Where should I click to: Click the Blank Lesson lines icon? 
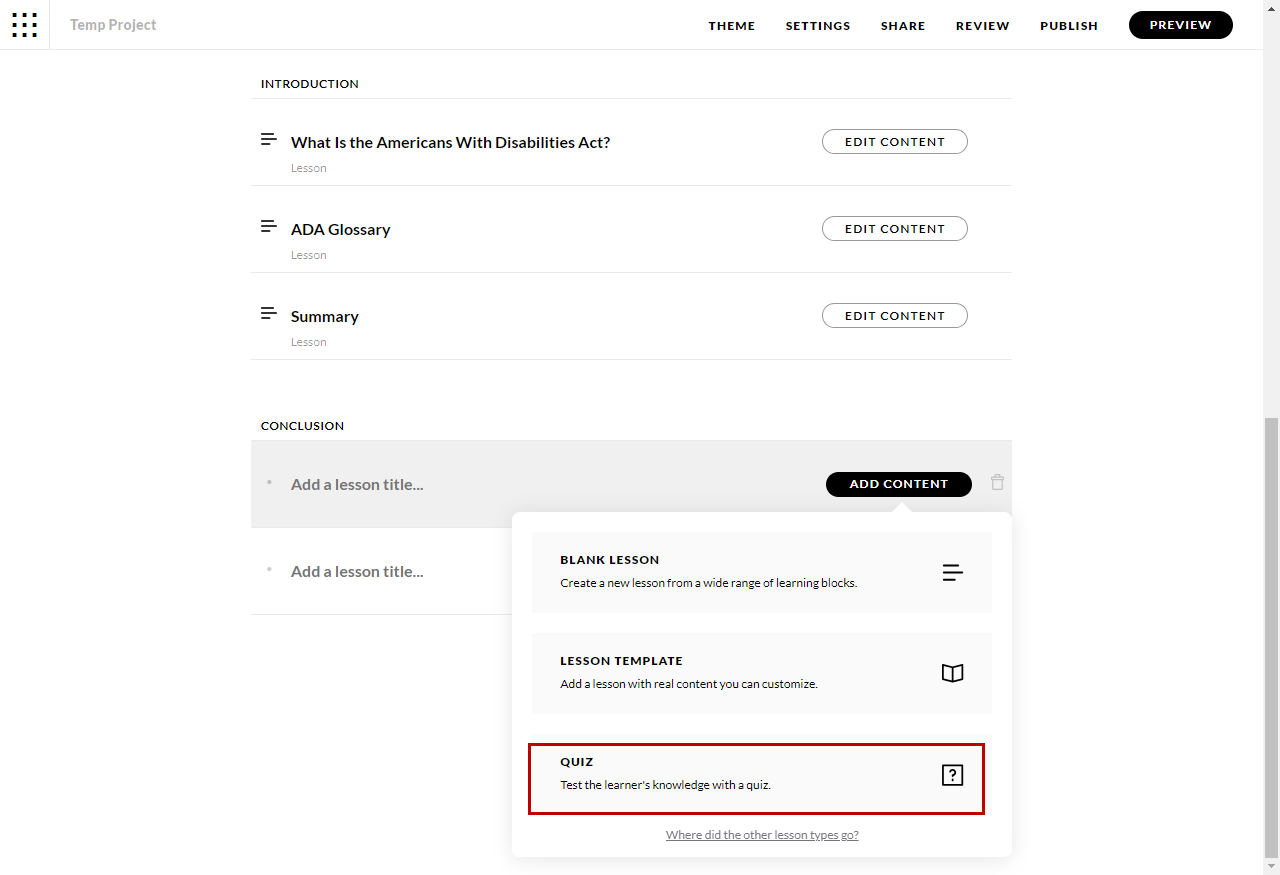tap(952, 572)
